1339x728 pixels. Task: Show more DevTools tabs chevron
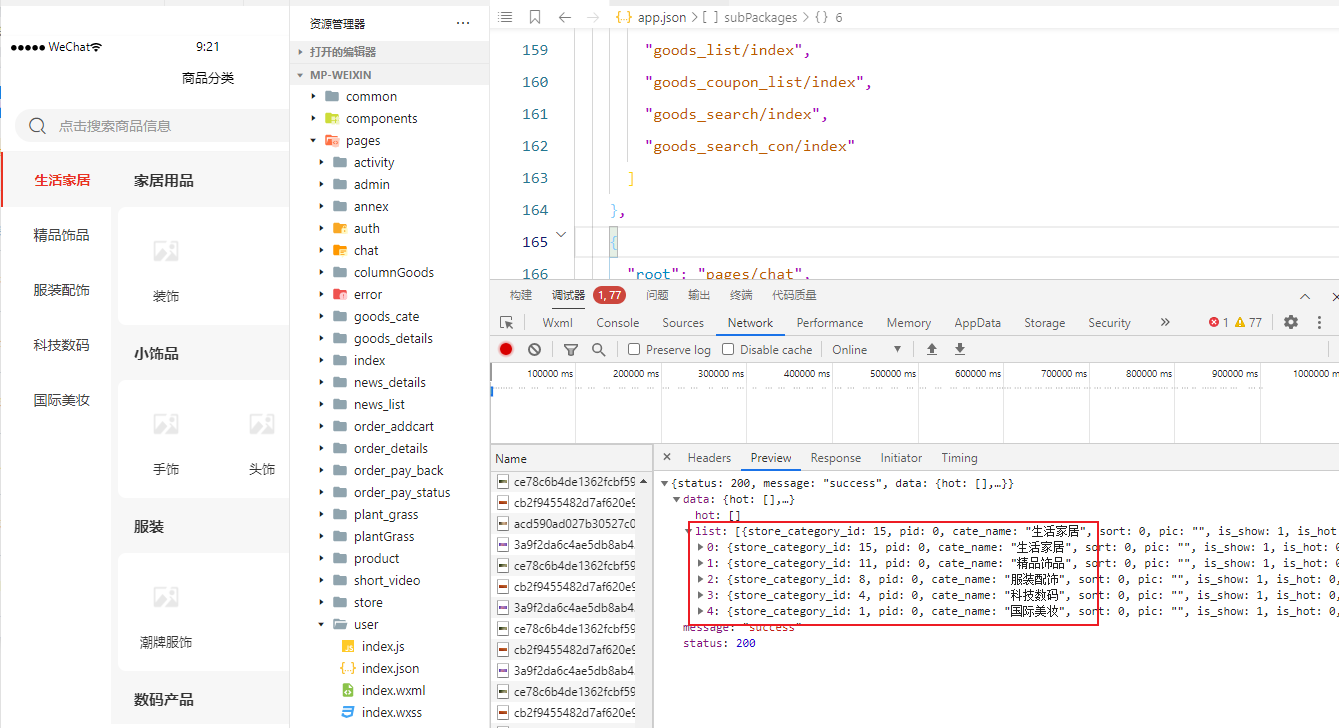coord(1165,322)
